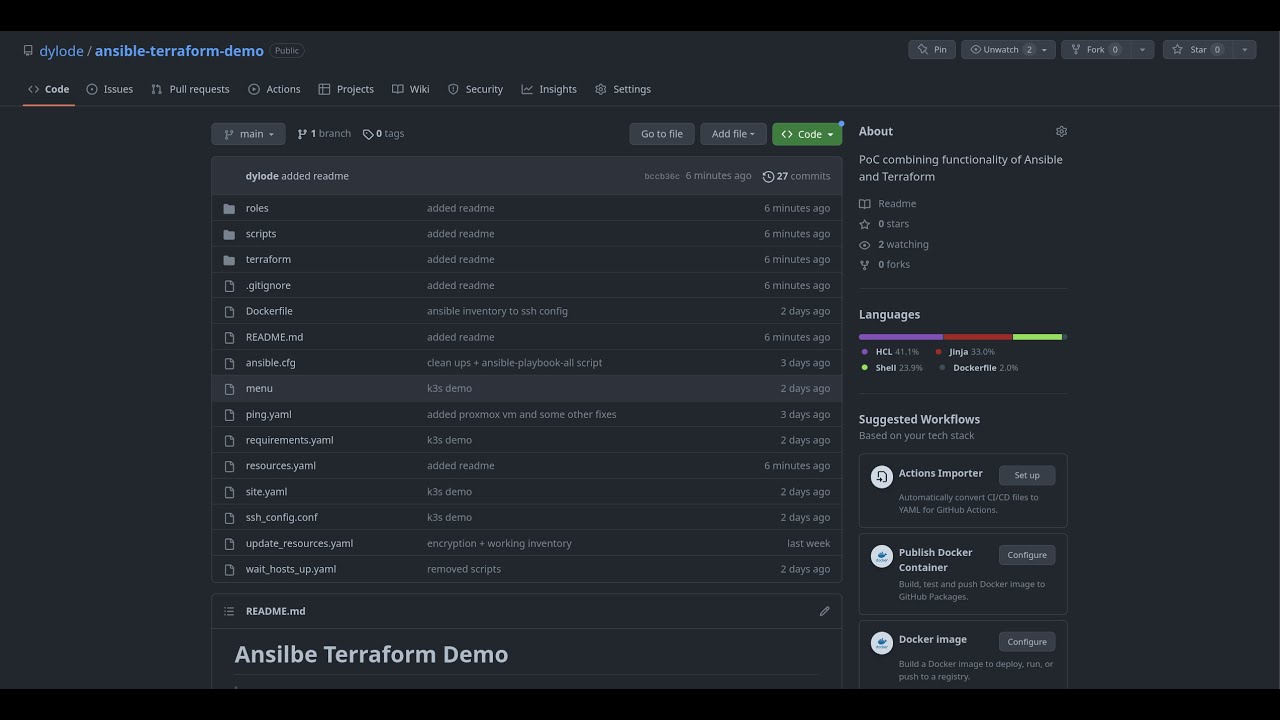Click the file icon next to menu

(229, 389)
